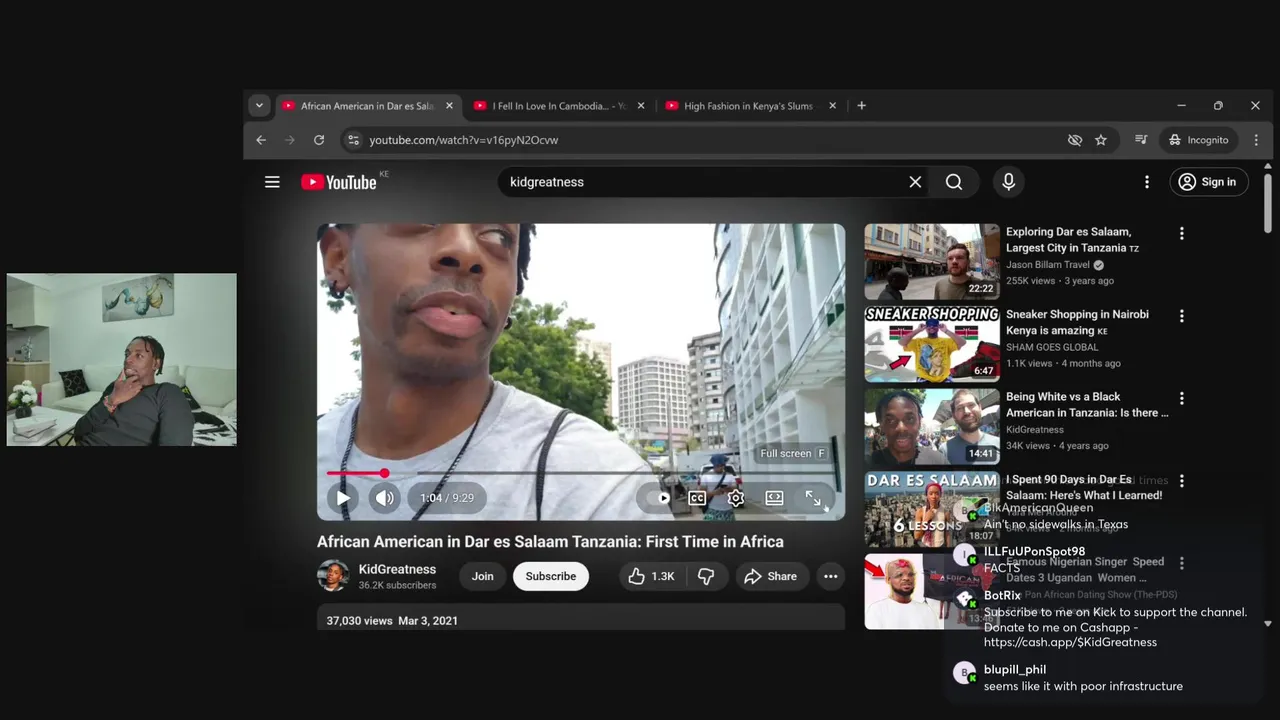Share the video
Image resolution: width=1280 pixels, height=720 pixels.
coord(770,576)
